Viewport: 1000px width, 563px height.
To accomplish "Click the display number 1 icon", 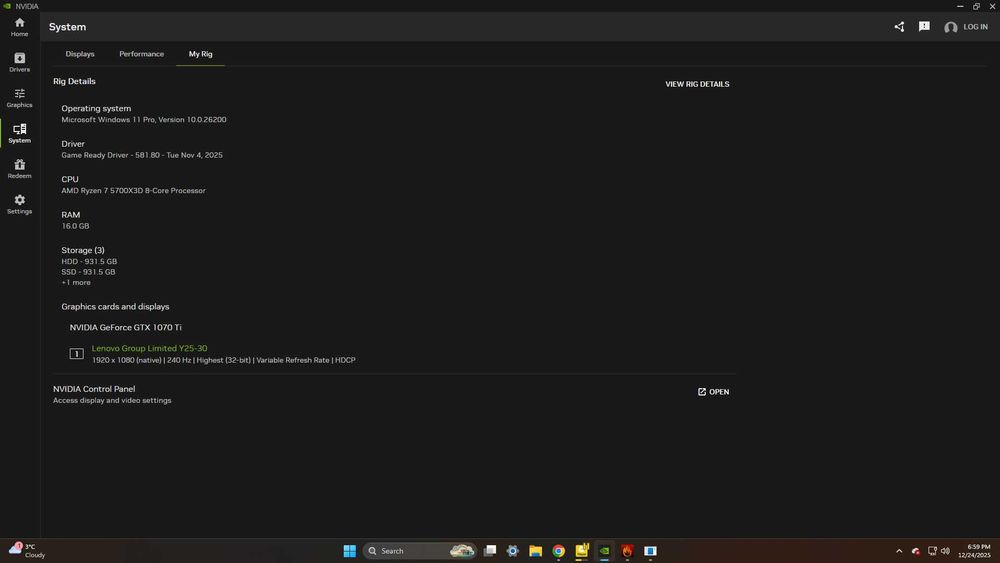I will coord(77,353).
